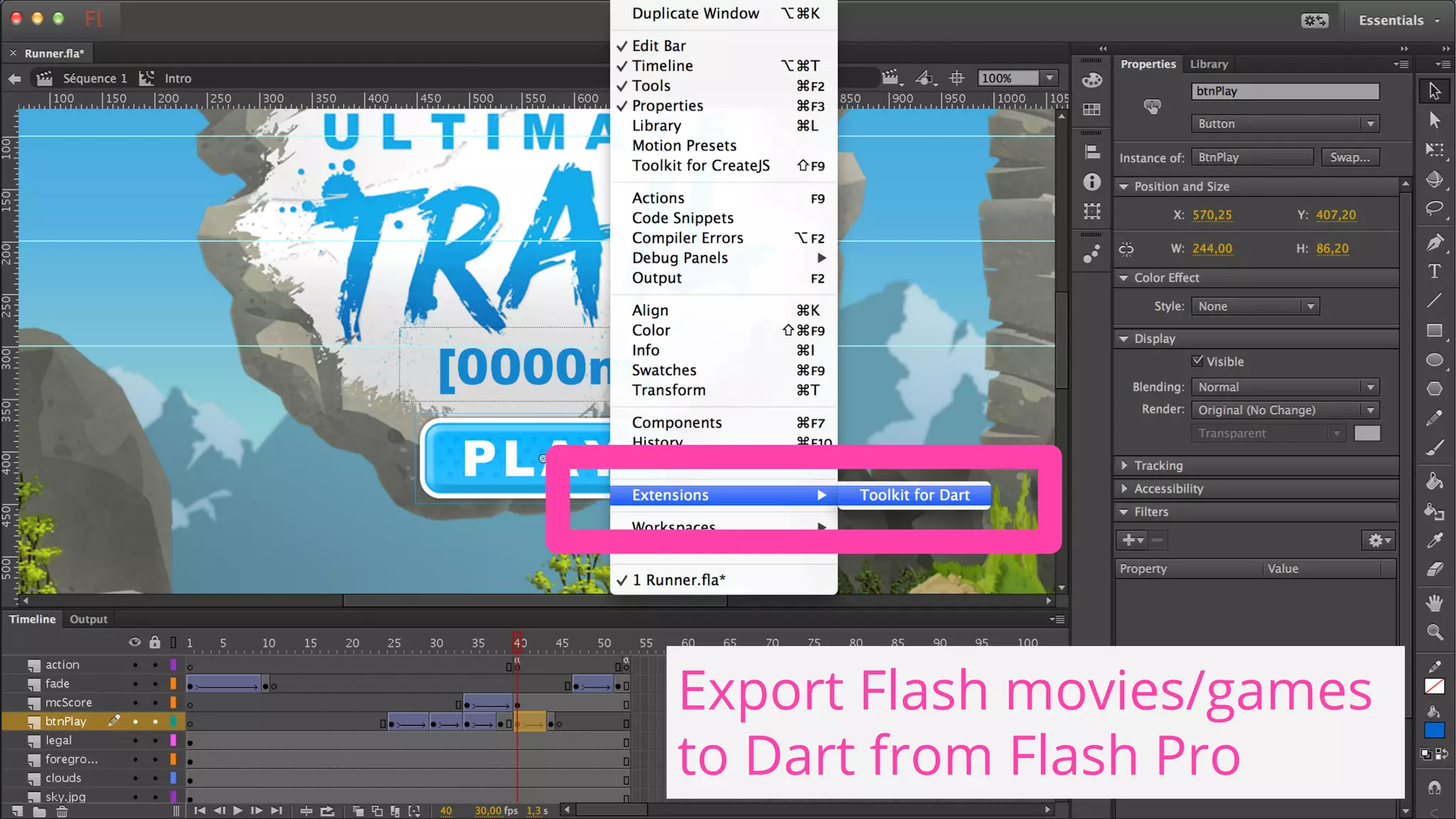Open the stage zoom 100% dropdown
The image size is (1456, 819).
[1049, 78]
